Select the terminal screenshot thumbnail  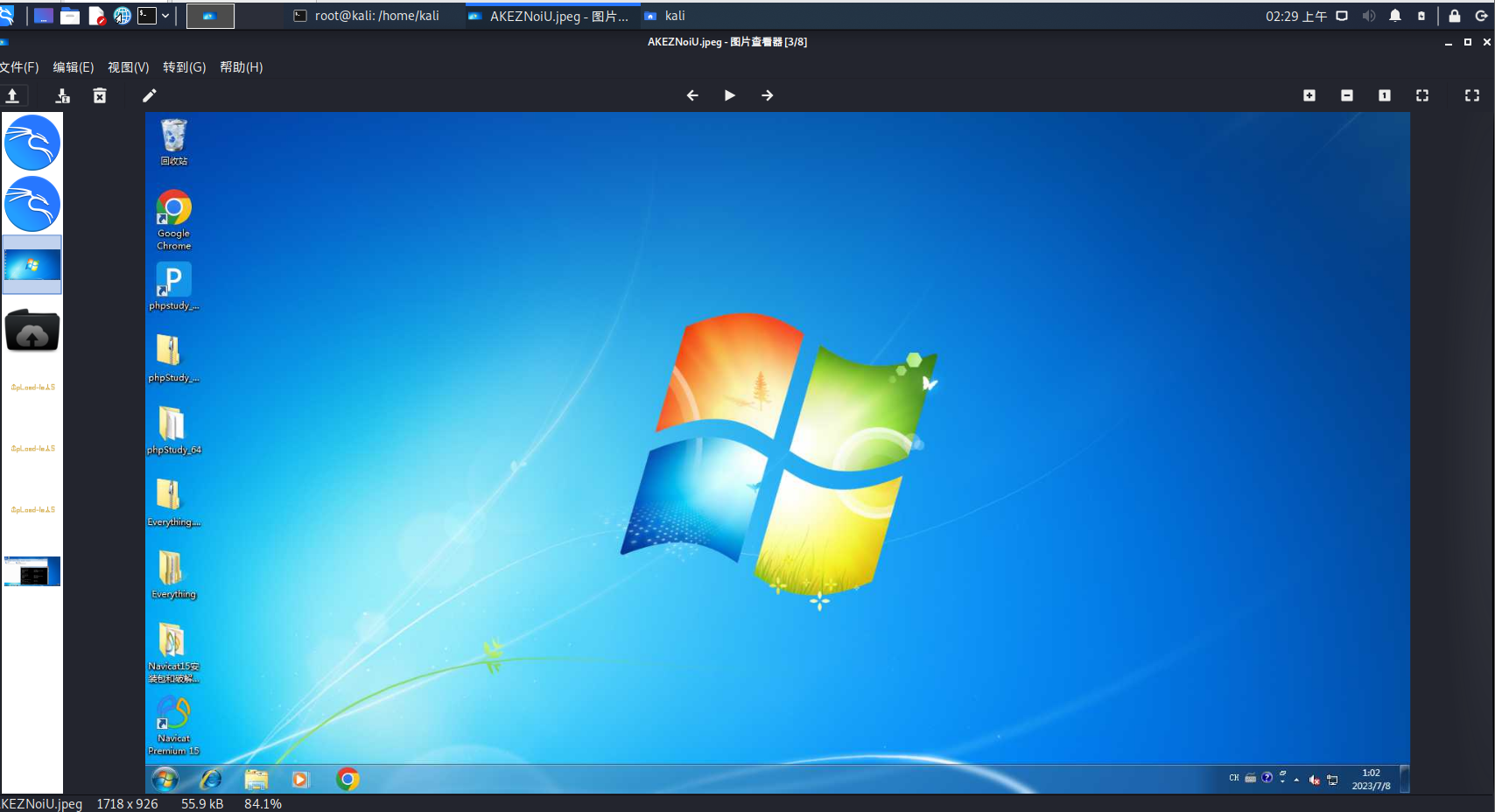pyautogui.click(x=32, y=570)
